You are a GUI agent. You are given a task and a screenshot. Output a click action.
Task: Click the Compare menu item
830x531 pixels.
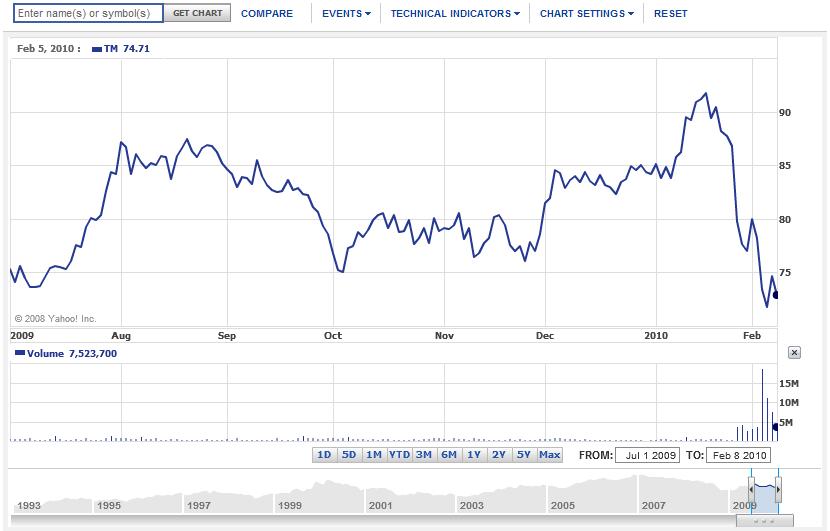point(267,14)
